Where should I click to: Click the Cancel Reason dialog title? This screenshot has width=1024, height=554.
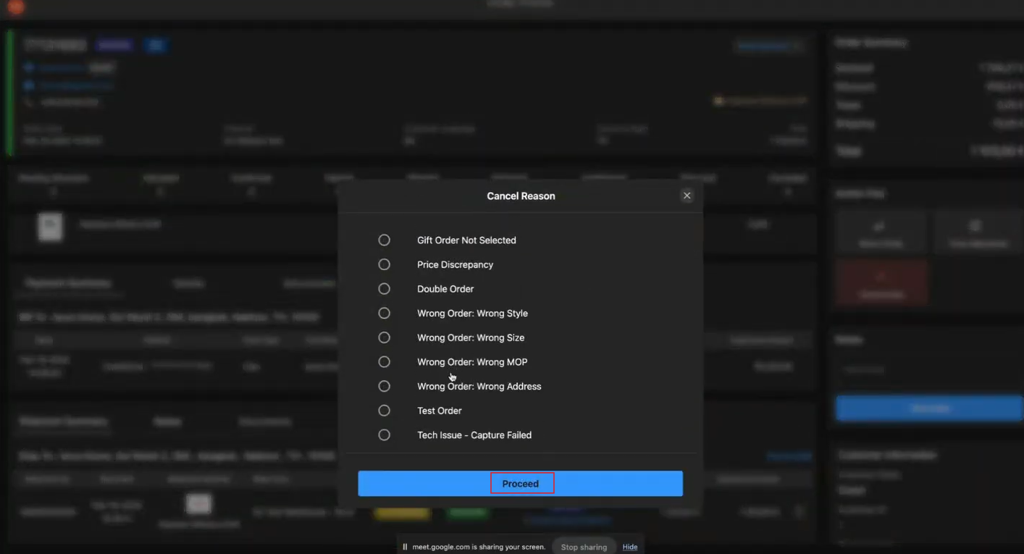coord(520,196)
